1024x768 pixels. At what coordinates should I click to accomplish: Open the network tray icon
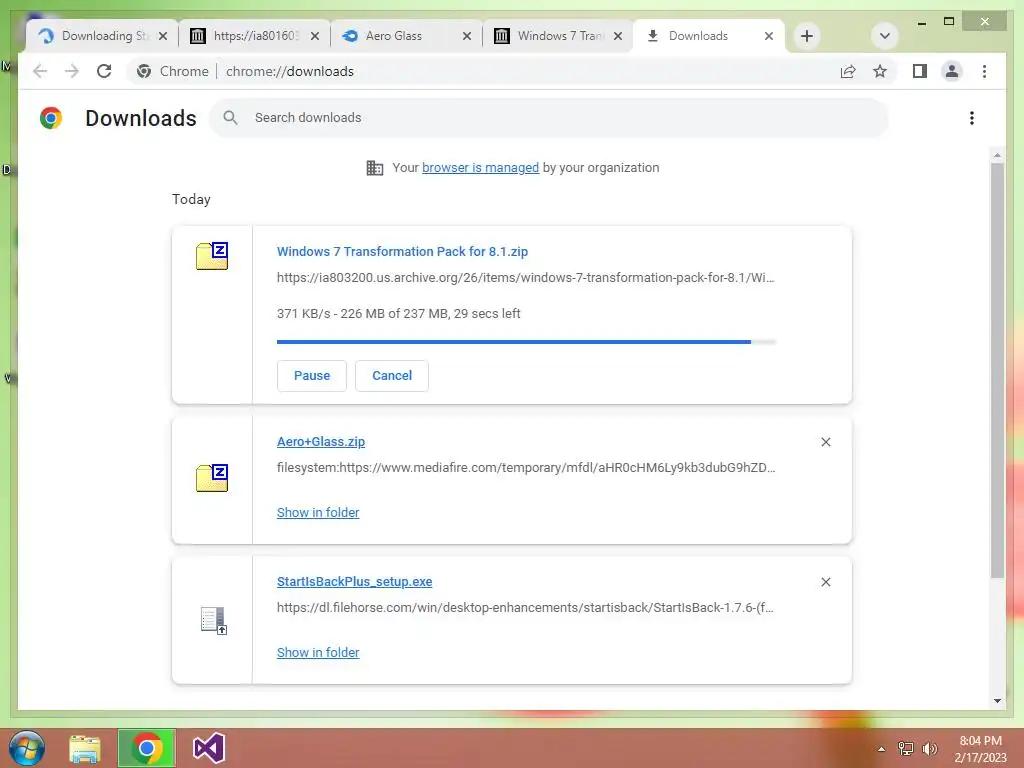[906, 749]
